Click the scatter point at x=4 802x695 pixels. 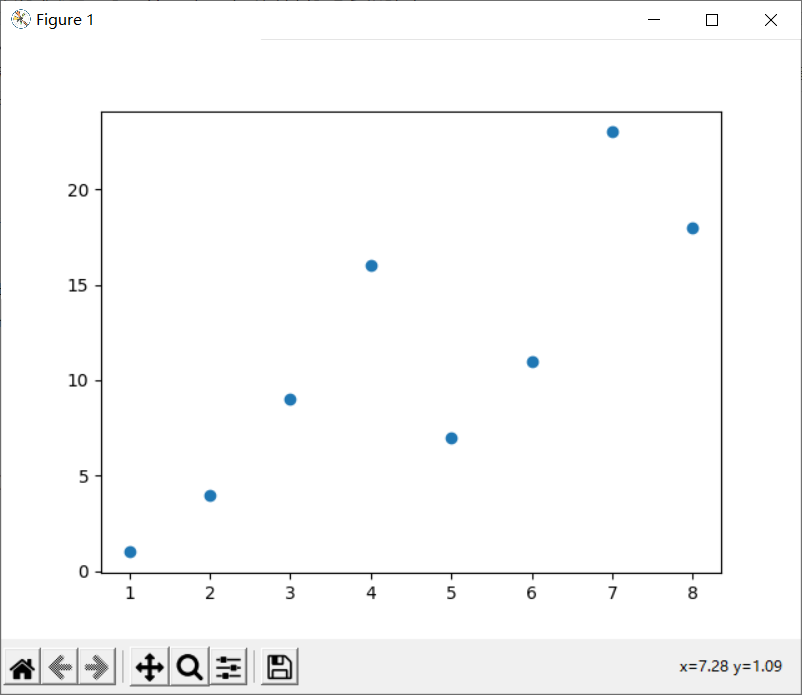pos(371,266)
